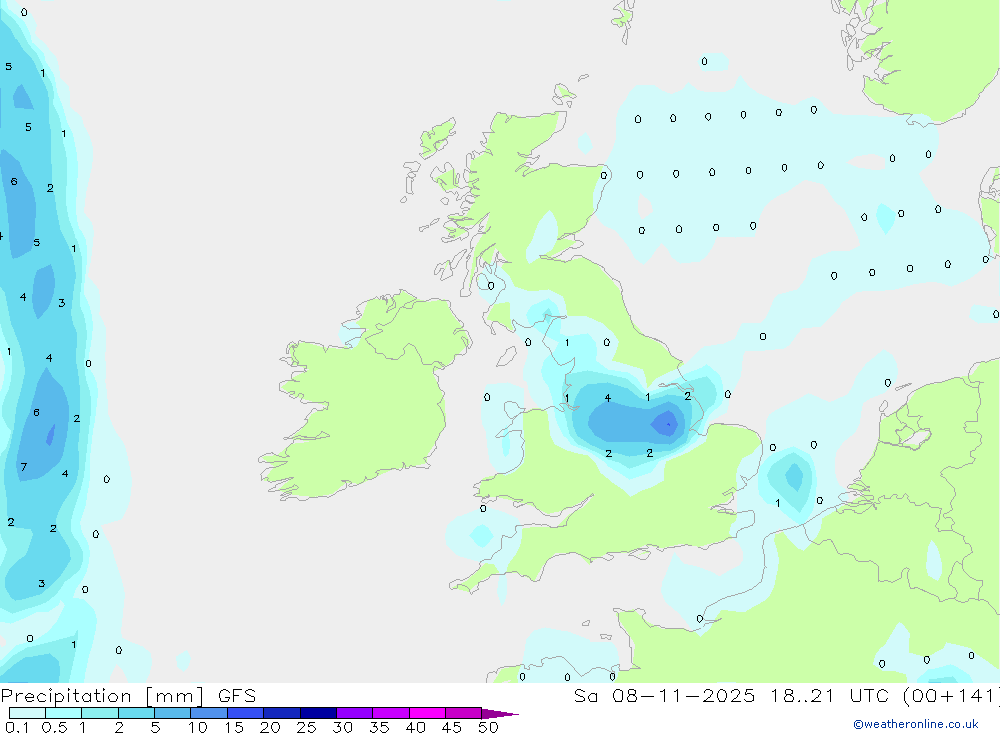Select the legend swatch between 5 and 10
Viewport: 1000px width, 733px height.
173,713
